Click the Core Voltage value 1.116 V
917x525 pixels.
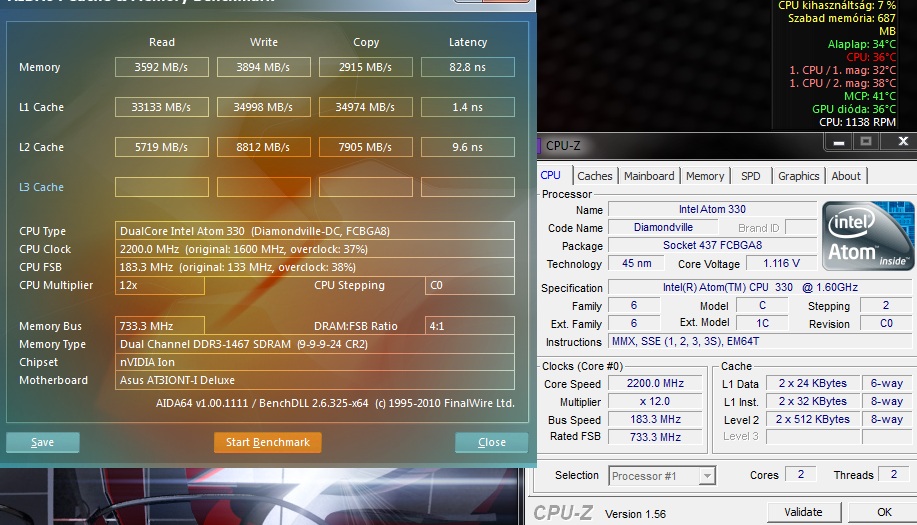tap(781, 264)
